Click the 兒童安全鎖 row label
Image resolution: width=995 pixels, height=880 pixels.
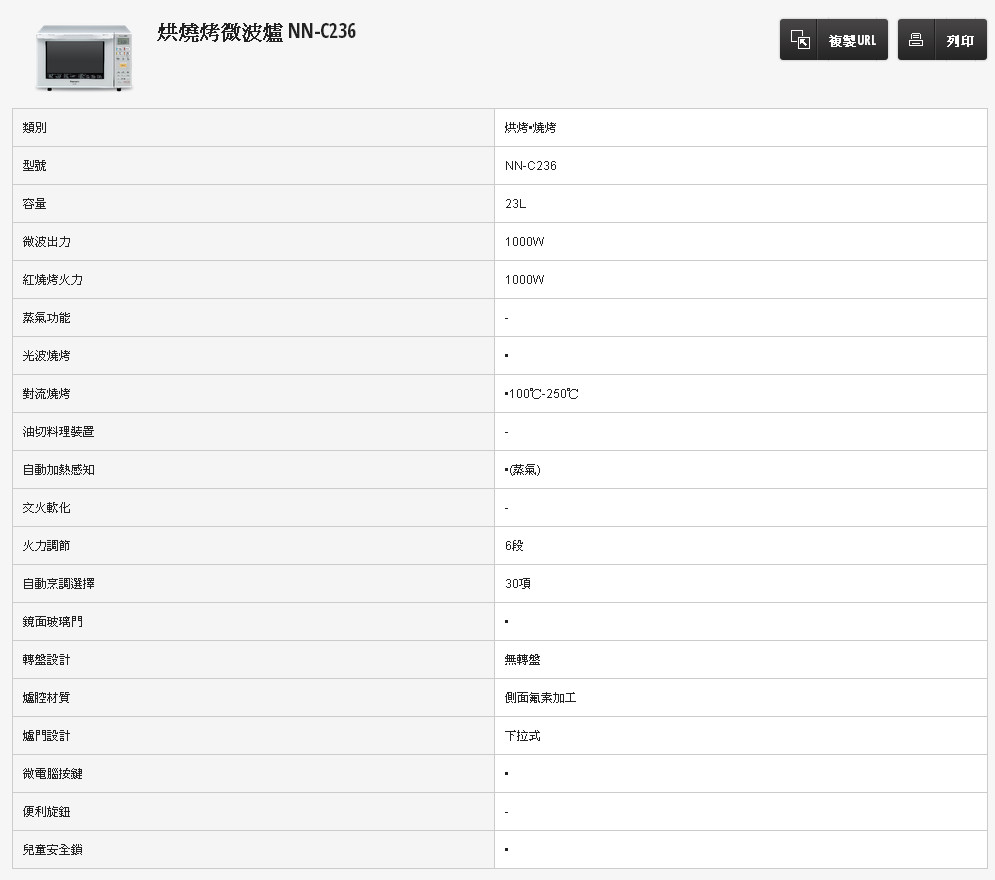(53, 850)
